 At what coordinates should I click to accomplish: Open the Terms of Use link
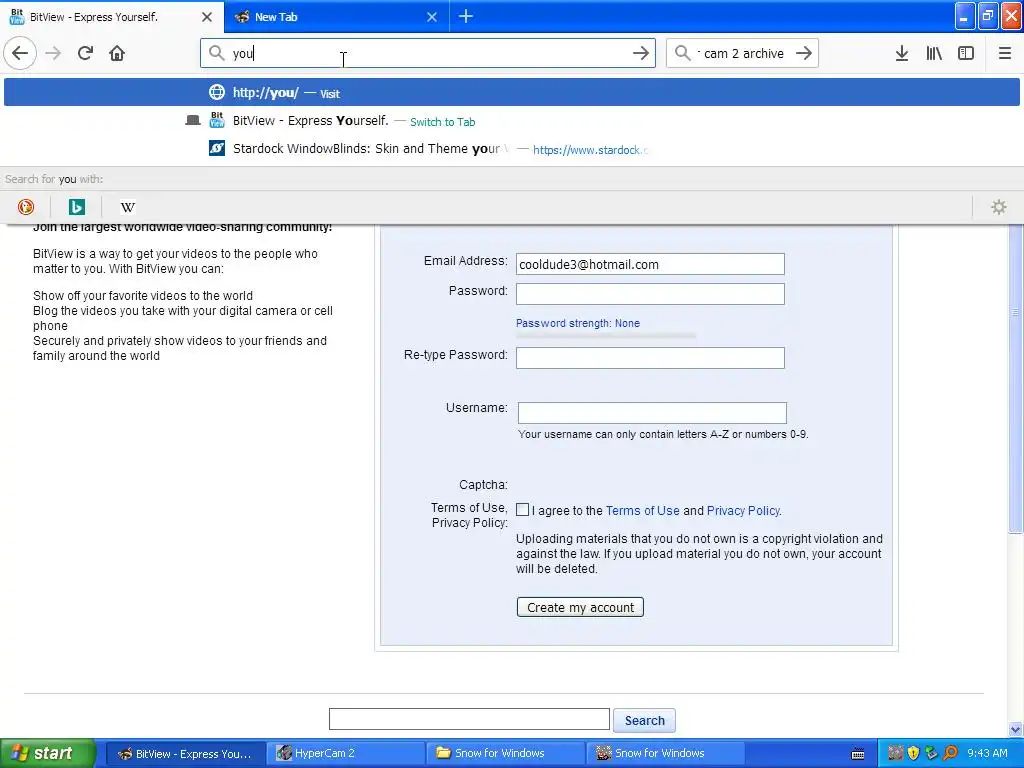click(x=643, y=511)
